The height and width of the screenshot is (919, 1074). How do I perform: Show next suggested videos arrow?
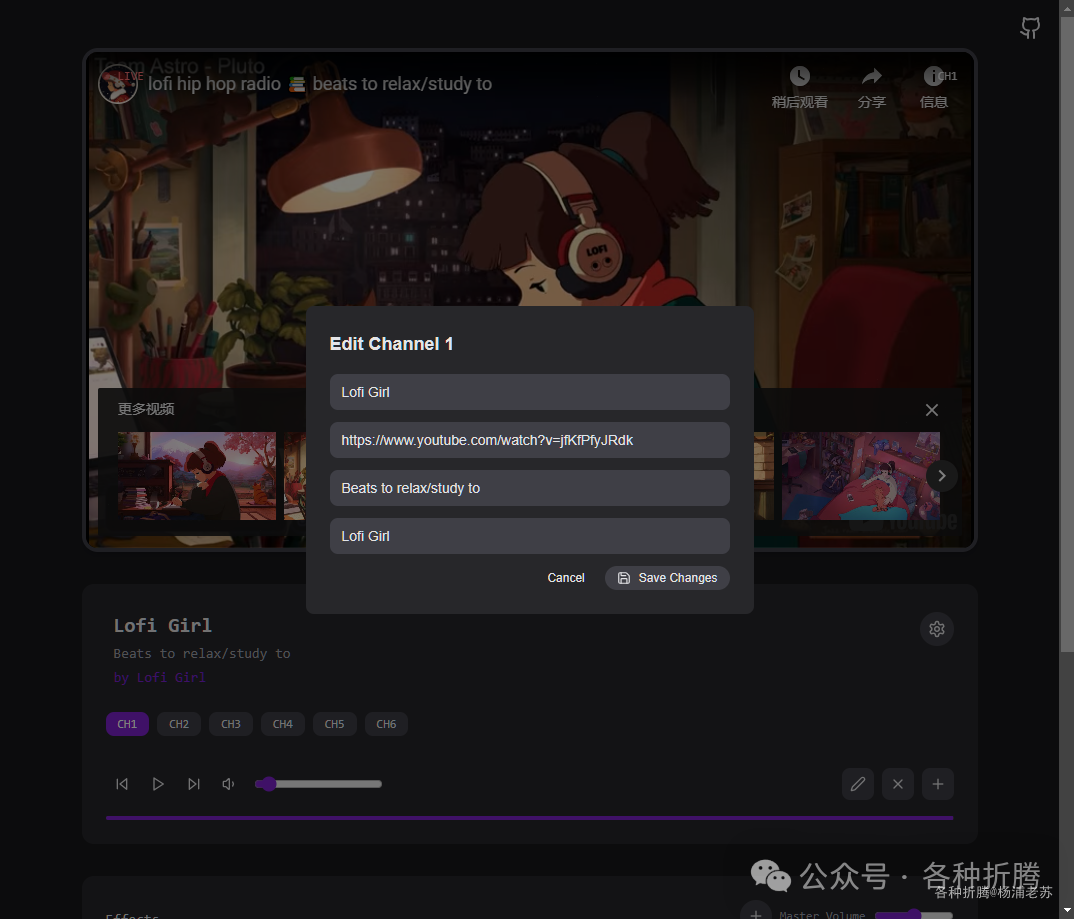[x=942, y=475]
